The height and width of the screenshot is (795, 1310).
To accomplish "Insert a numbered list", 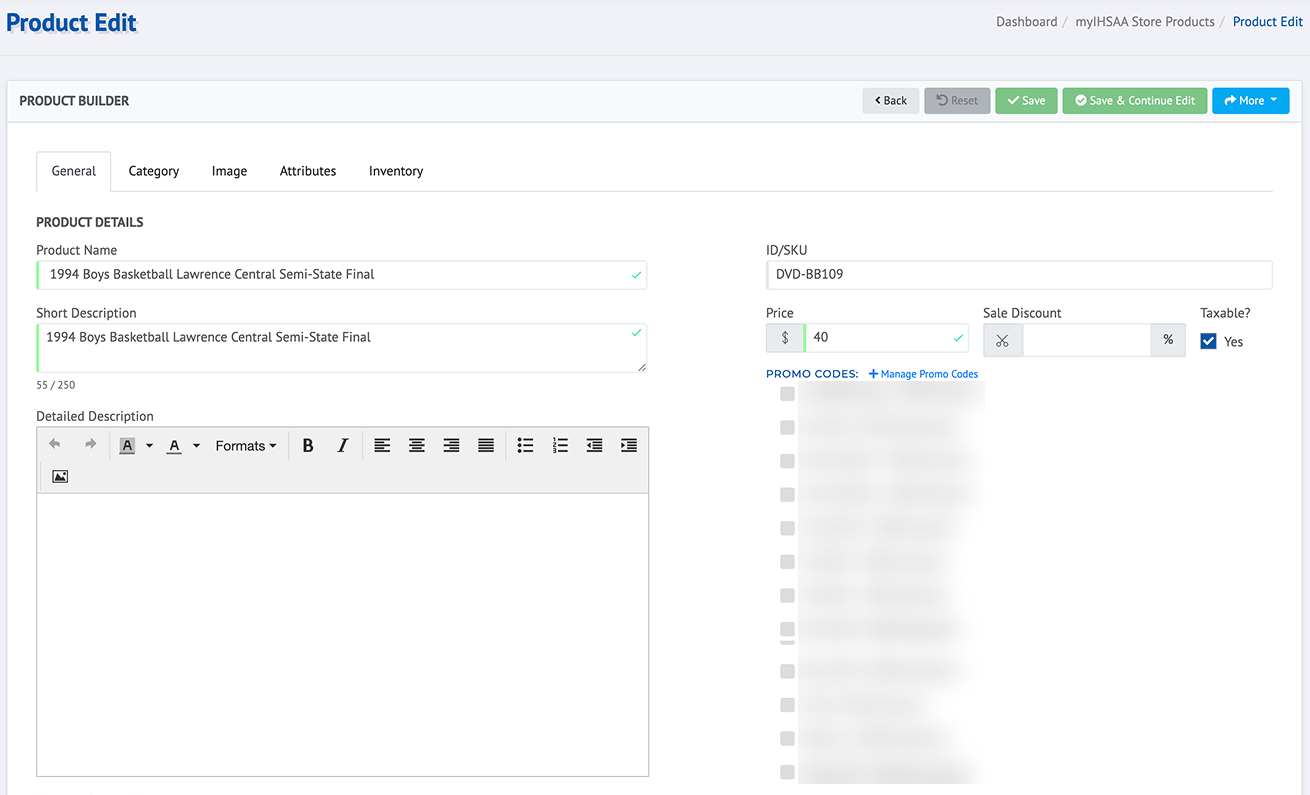I will (x=560, y=446).
